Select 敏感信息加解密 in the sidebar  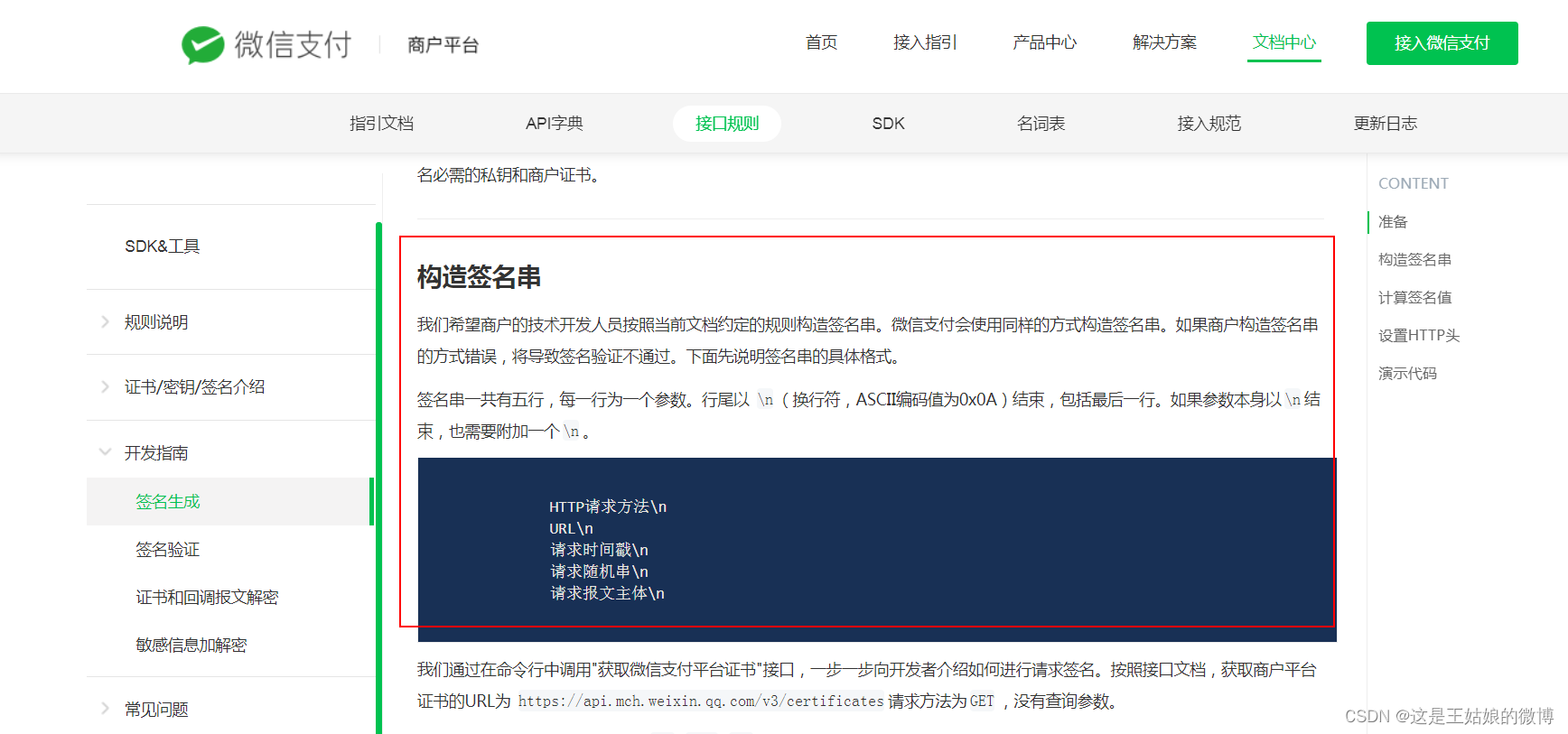pyautogui.click(x=191, y=645)
